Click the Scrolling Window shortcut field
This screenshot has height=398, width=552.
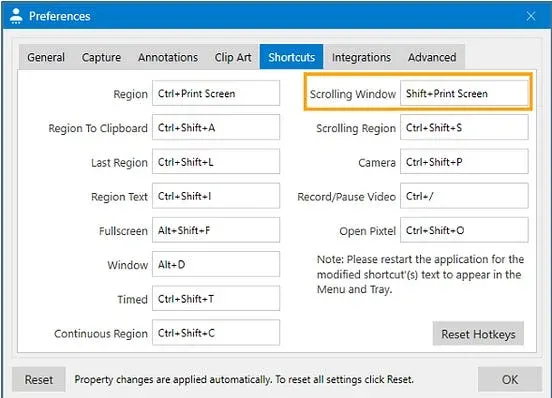[464, 93]
